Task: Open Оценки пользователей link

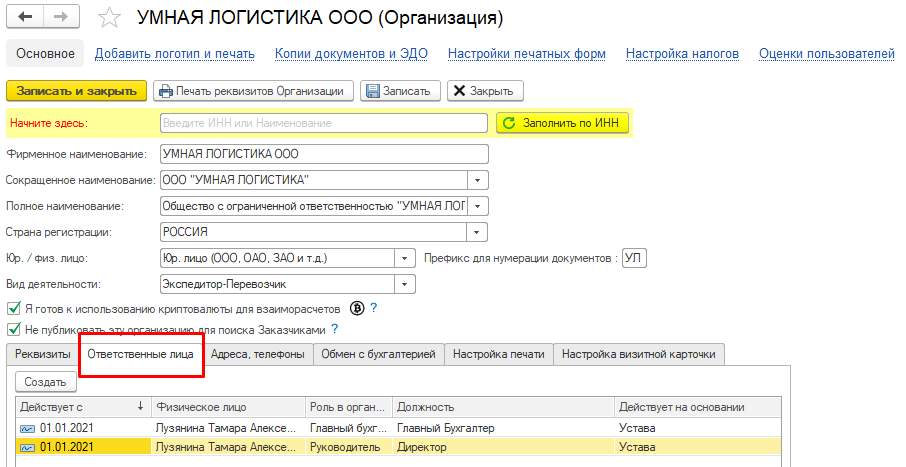Action: coord(827,54)
